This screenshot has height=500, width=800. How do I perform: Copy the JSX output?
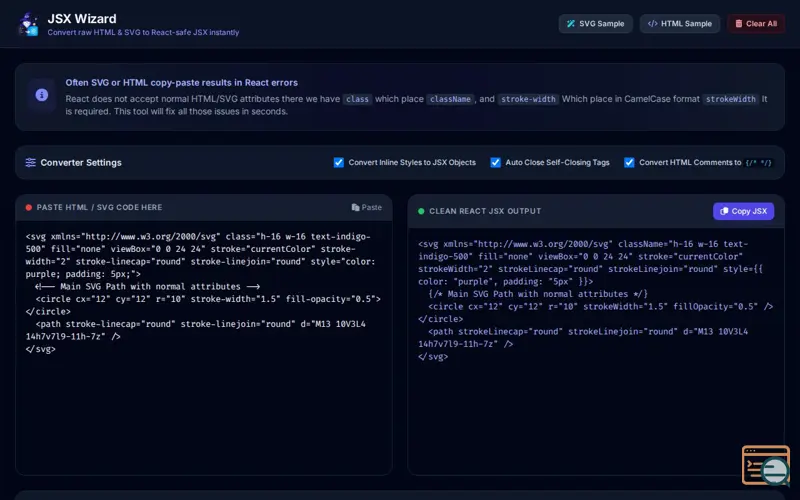[743, 211]
